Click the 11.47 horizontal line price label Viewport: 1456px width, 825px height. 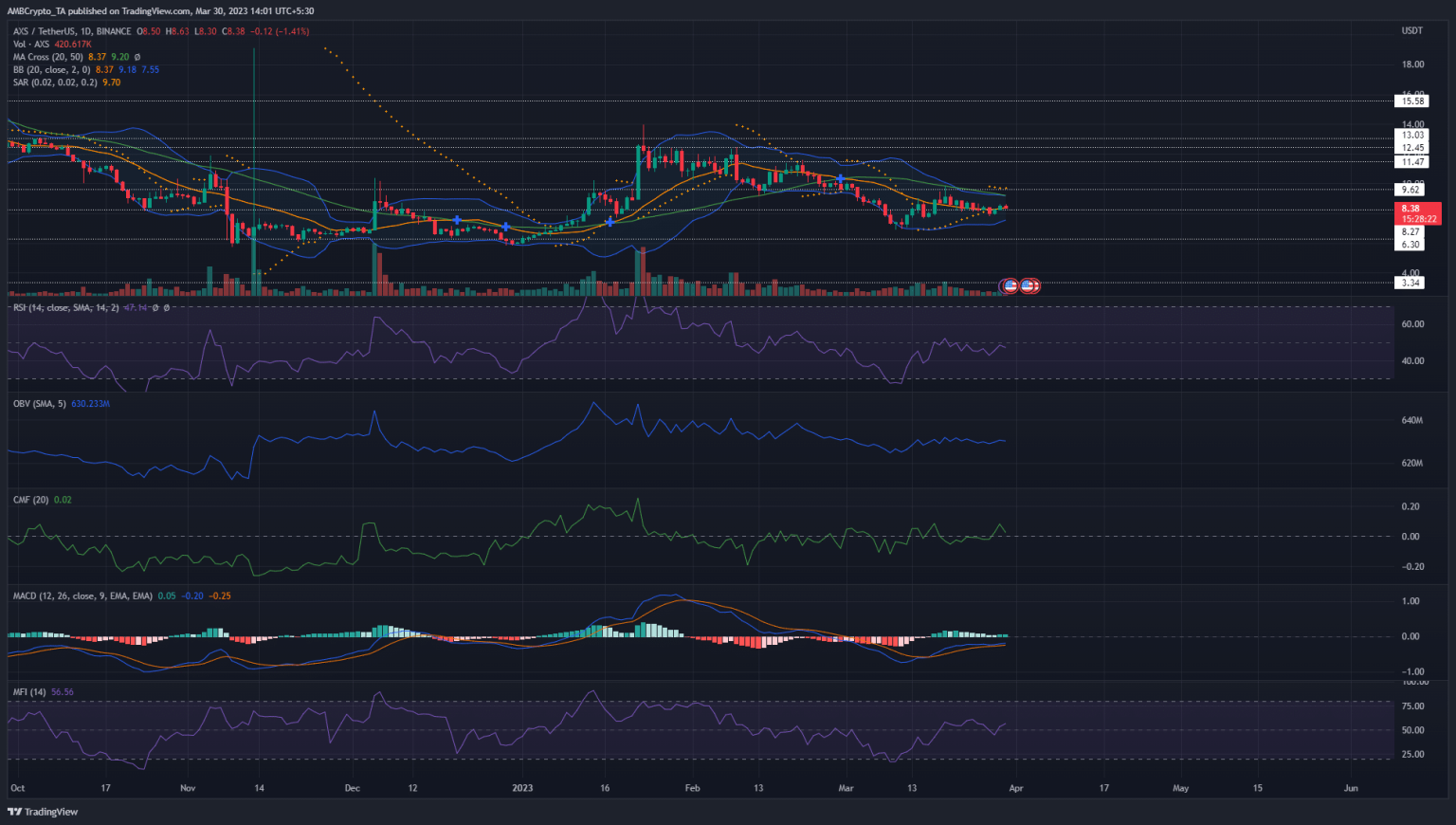point(1412,162)
